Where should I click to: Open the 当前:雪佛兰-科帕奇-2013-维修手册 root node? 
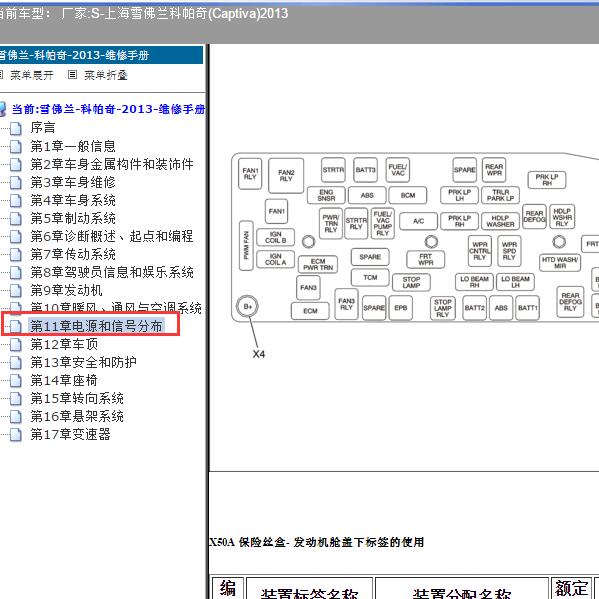pos(108,109)
